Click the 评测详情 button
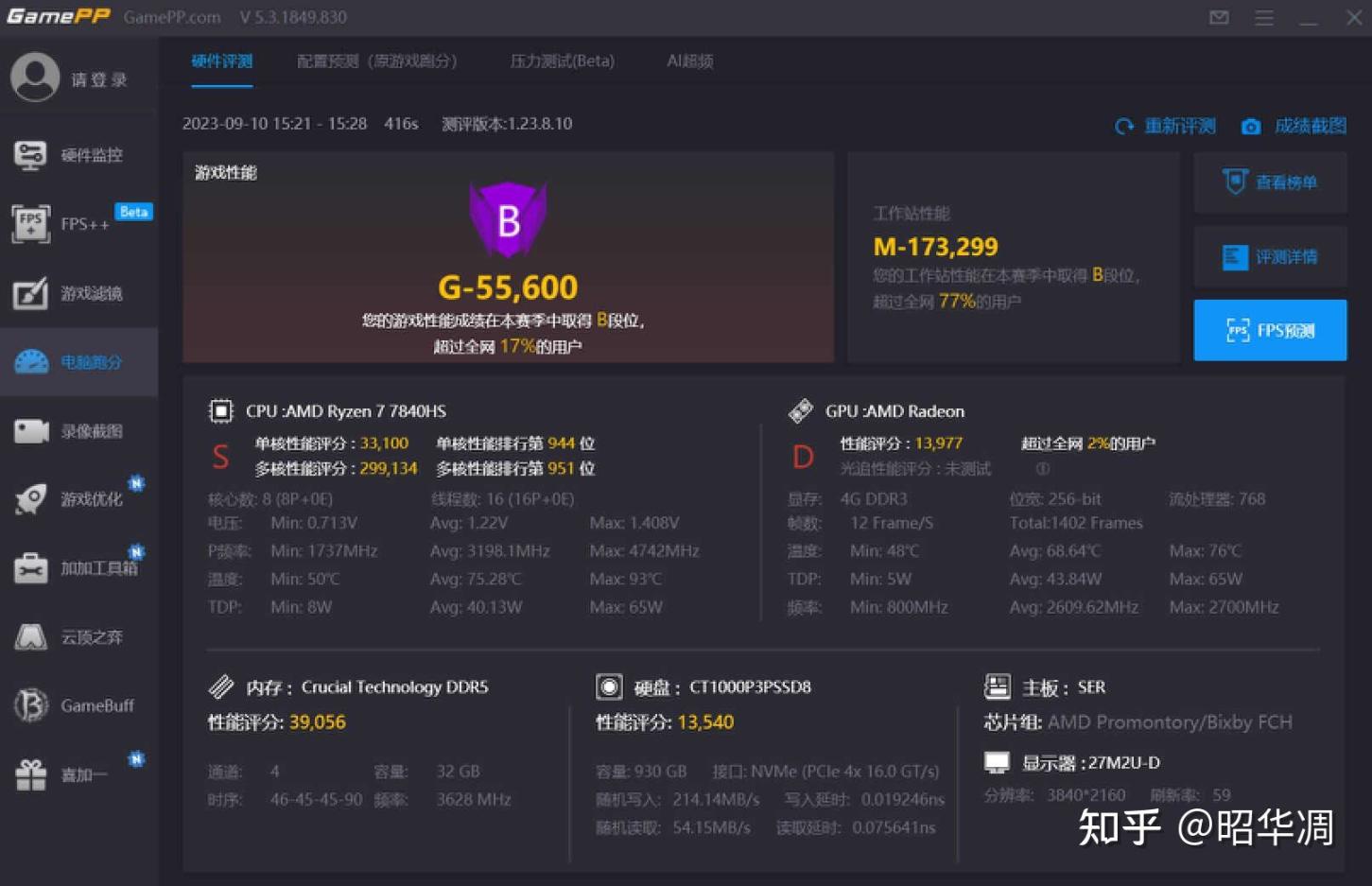The image size is (1372, 886). 1270,256
